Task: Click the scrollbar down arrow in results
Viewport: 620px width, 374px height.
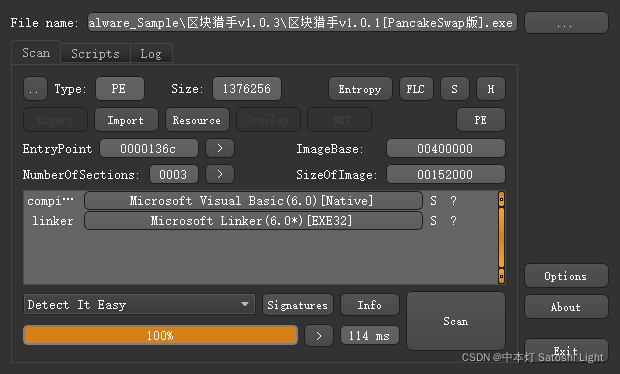Action: [x=501, y=276]
